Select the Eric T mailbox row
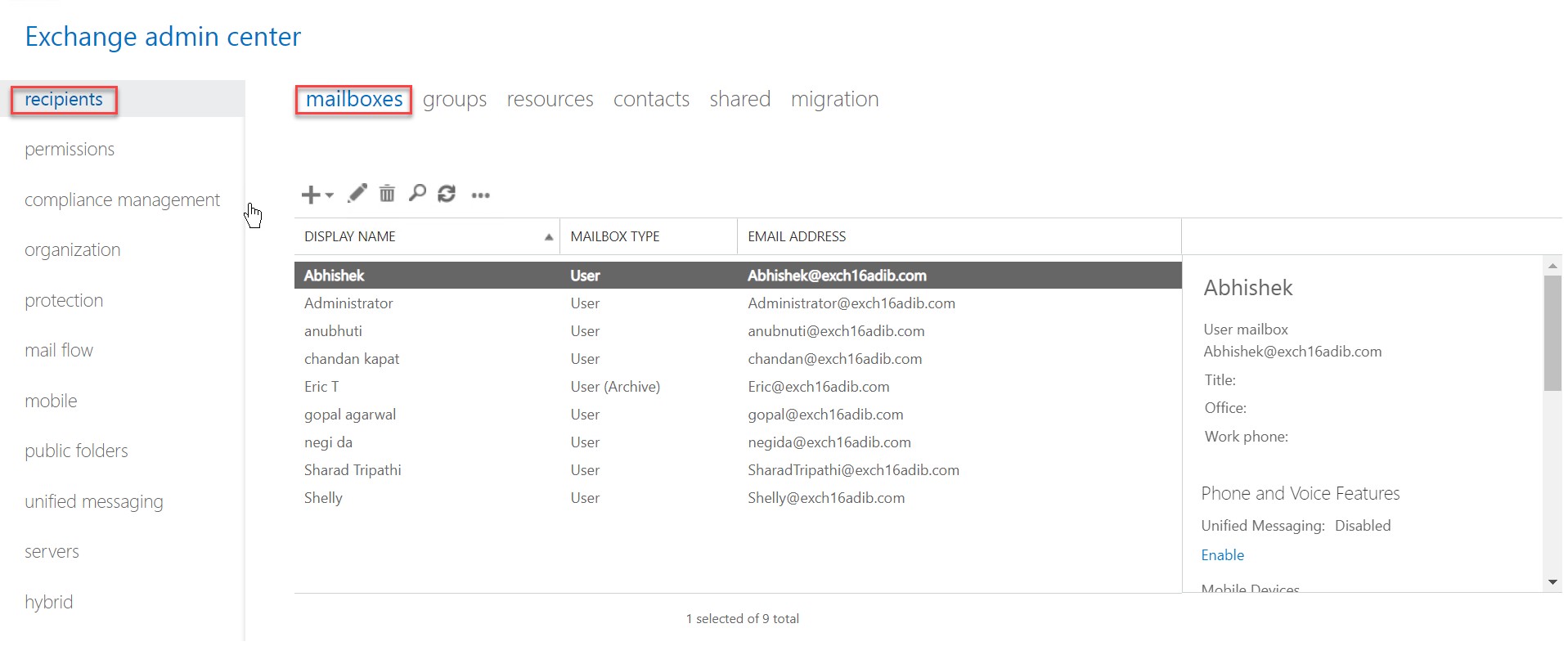1568x655 pixels. coord(738,387)
